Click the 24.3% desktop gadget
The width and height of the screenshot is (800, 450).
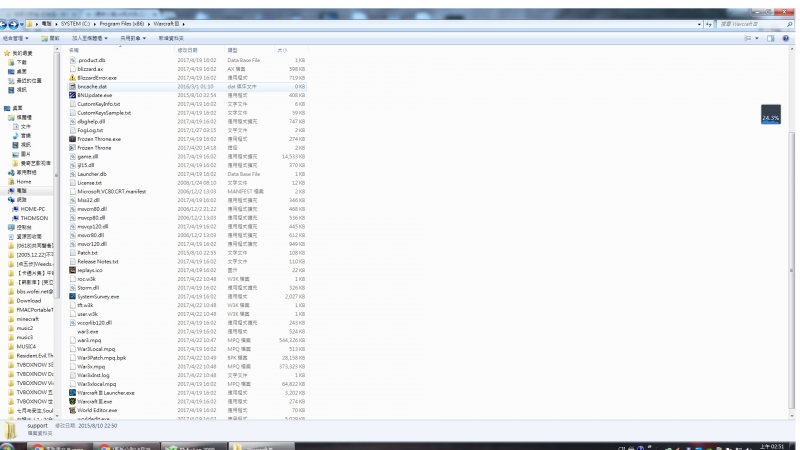(x=770, y=114)
